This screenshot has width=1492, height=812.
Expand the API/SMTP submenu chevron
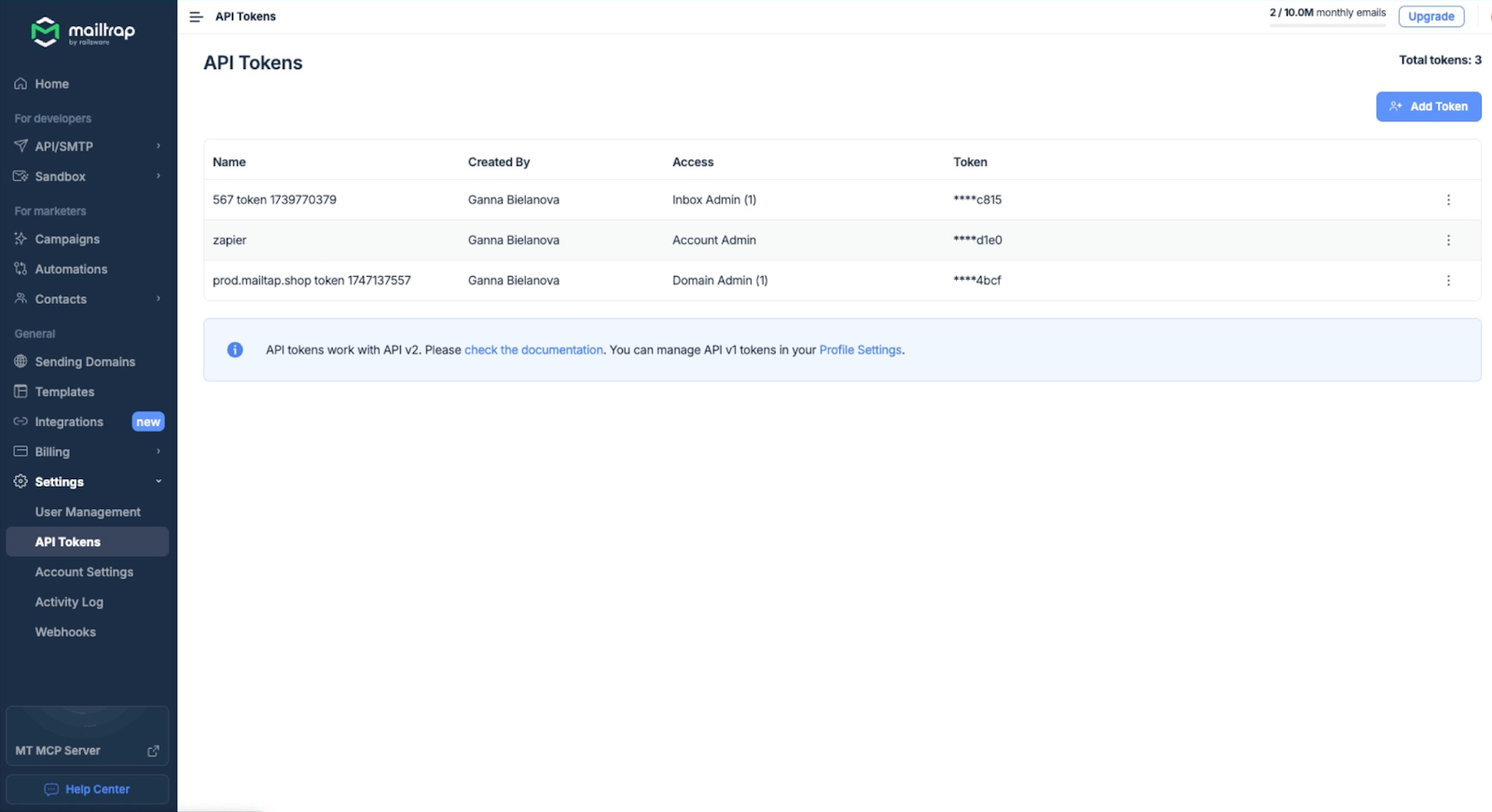pos(159,146)
